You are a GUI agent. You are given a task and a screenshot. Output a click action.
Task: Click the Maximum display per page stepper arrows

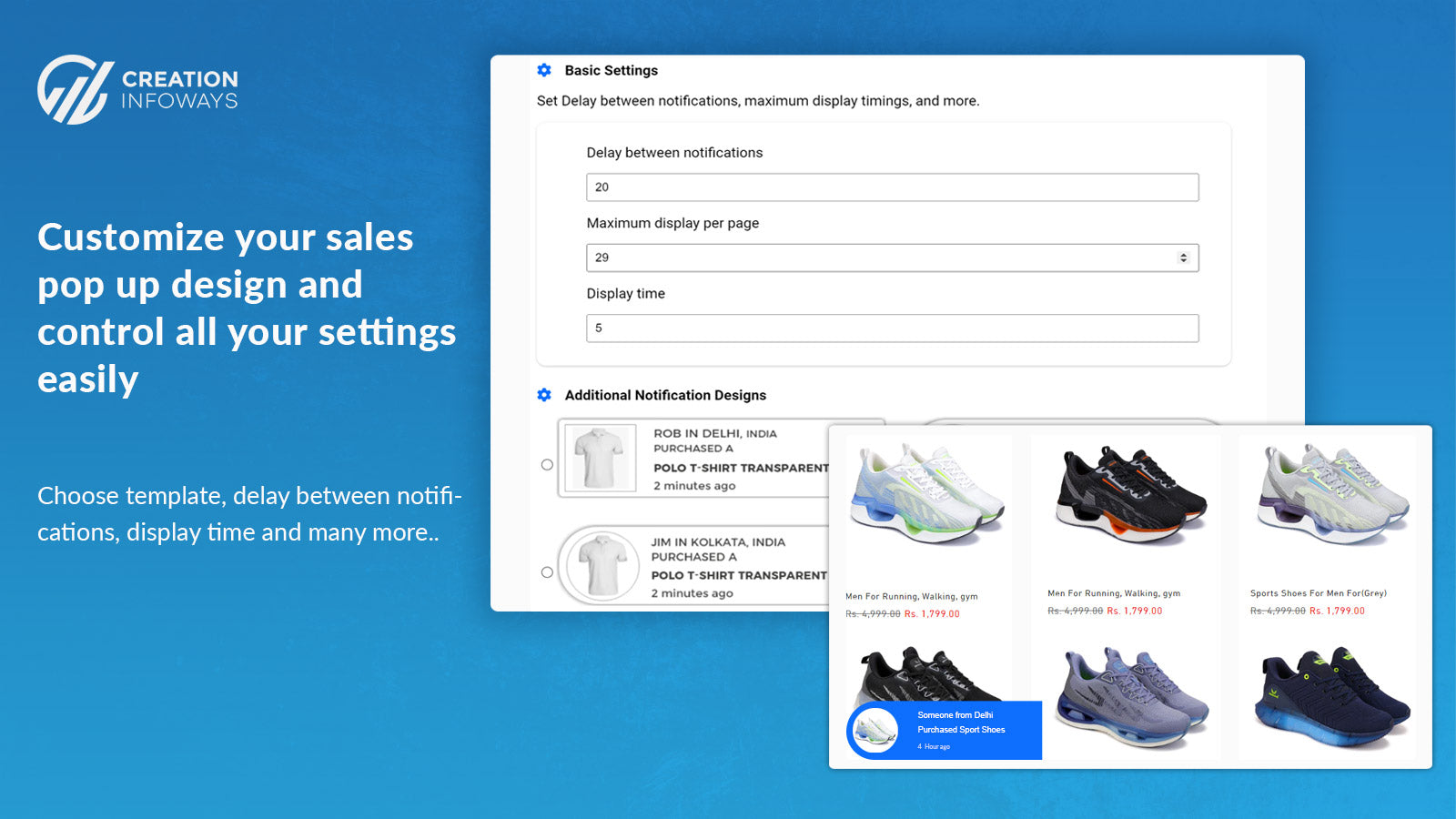[x=1184, y=258]
